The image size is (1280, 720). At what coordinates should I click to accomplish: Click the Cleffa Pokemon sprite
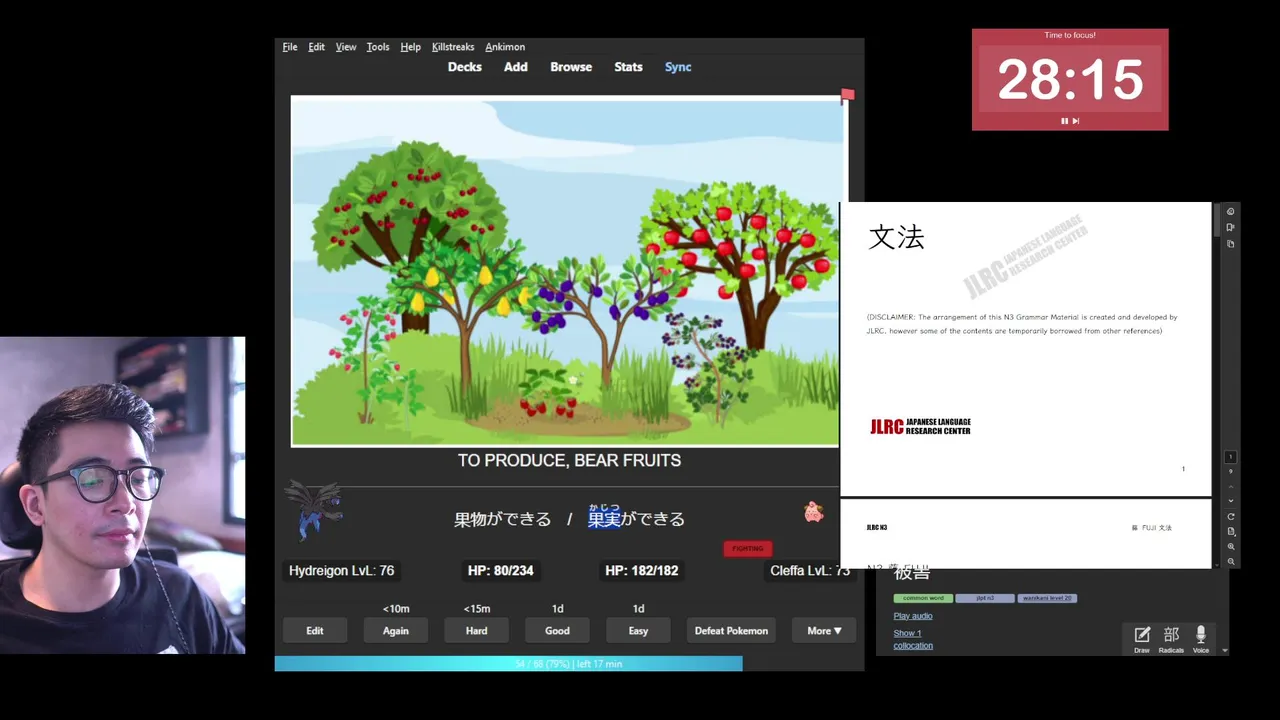tap(814, 512)
